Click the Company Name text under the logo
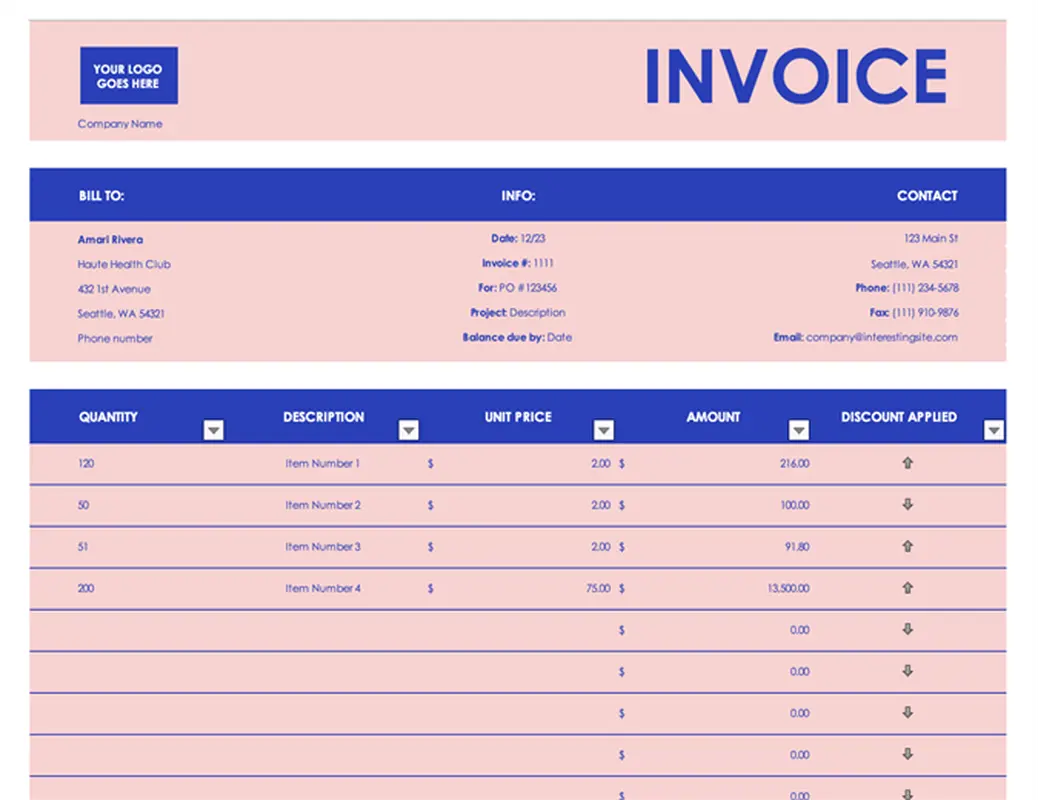The height and width of the screenshot is (800, 1038). coord(120,124)
